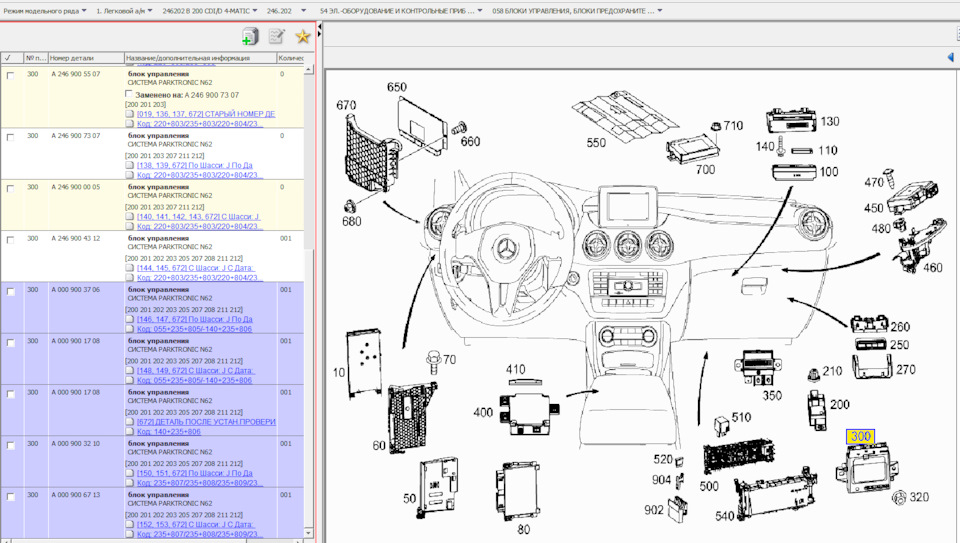
Task: Click the gold star favorites icon
Action: click(x=302, y=37)
